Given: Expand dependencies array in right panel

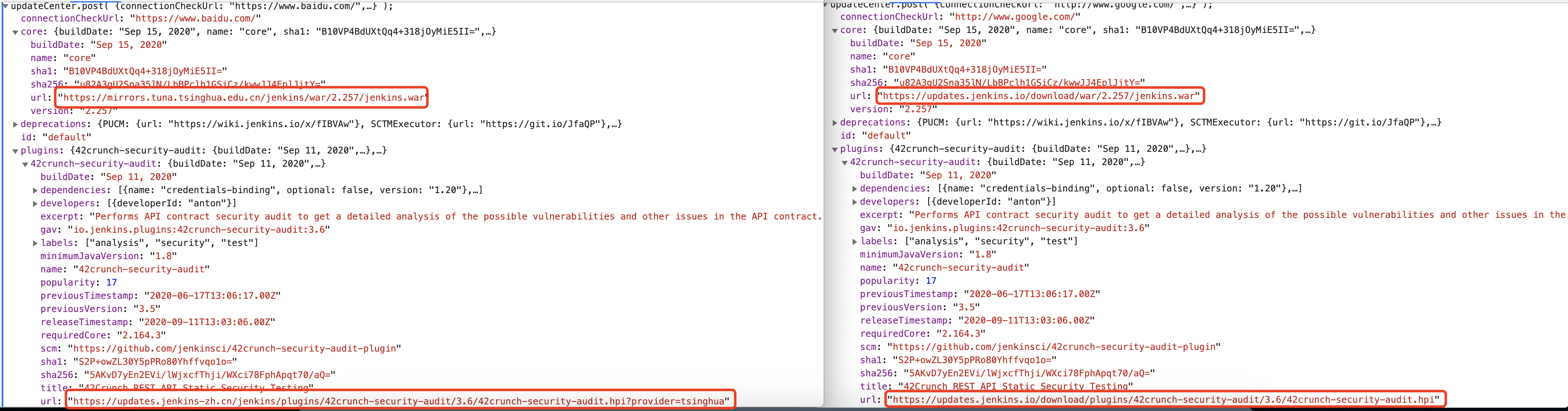Looking at the screenshot, I should (x=854, y=189).
